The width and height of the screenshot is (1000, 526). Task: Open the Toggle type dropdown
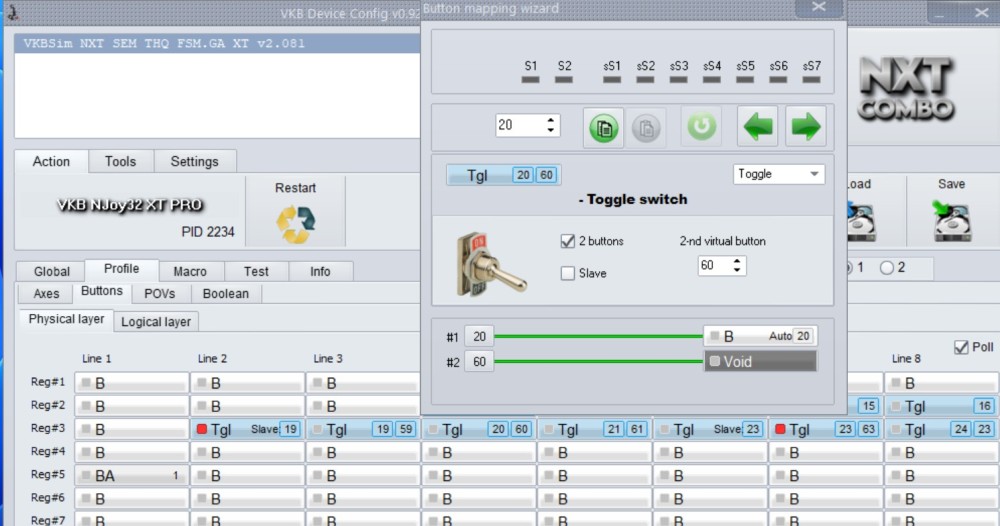[x=779, y=174]
